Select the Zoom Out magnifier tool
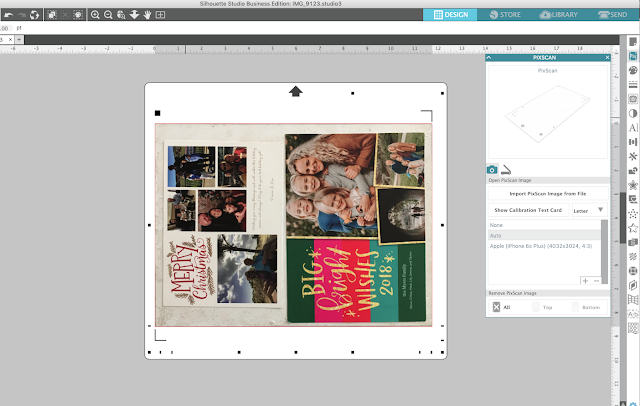640x406 pixels. tap(108, 15)
